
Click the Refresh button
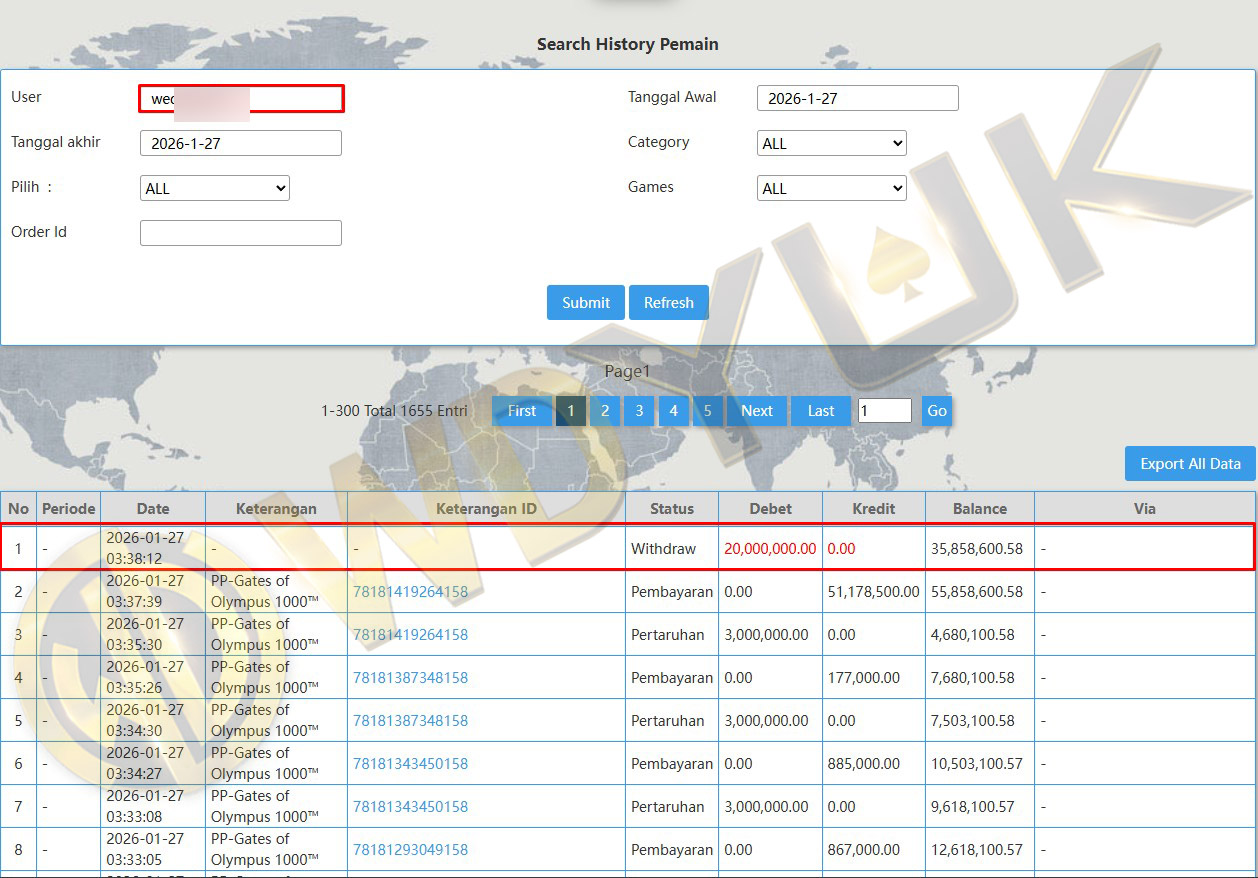668,303
